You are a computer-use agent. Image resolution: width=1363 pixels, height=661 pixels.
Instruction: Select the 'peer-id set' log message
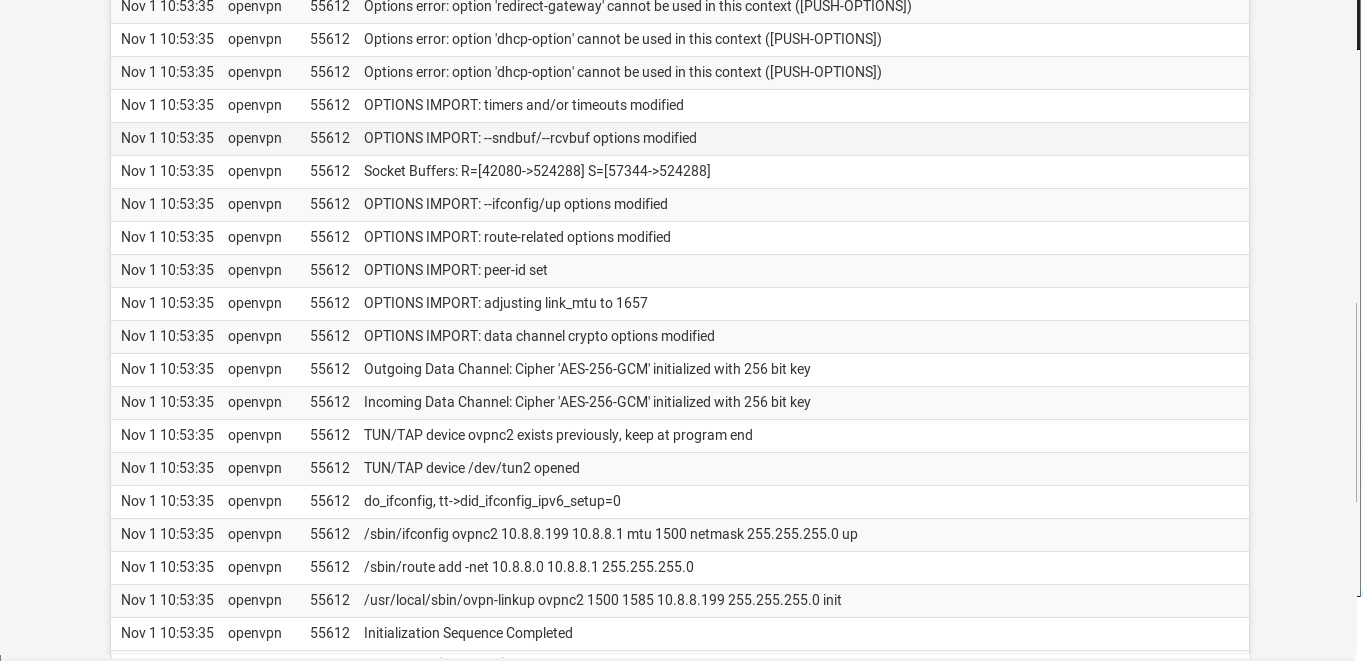click(x=455, y=270)
